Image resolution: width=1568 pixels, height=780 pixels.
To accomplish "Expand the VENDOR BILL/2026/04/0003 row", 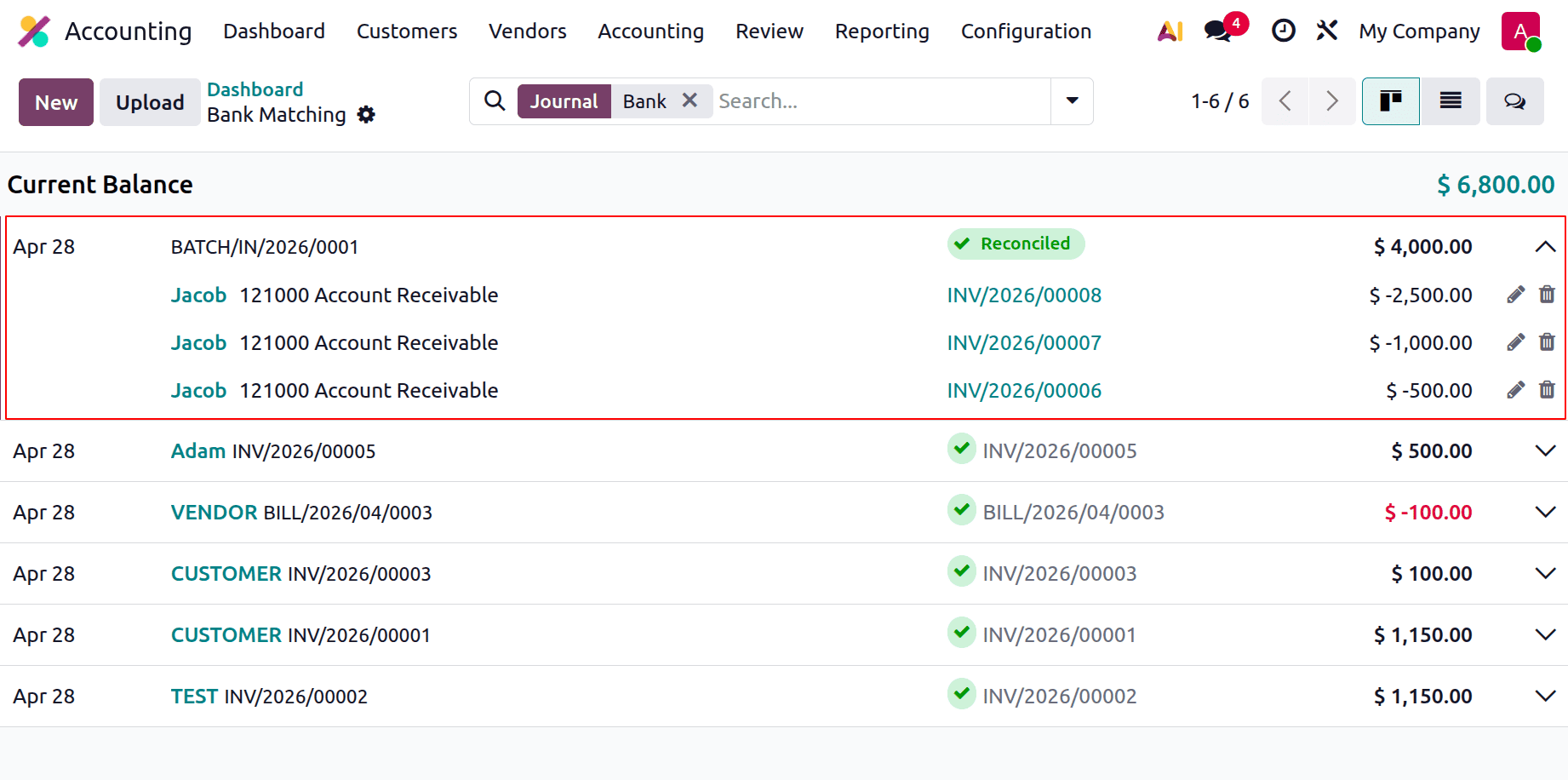I will click(1545, 513).
